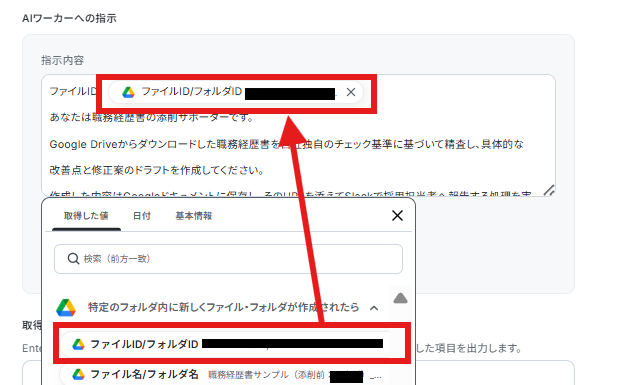Click the magnifier icon in the search box
The height and width of the screenshot is (385, 634).
73,259
